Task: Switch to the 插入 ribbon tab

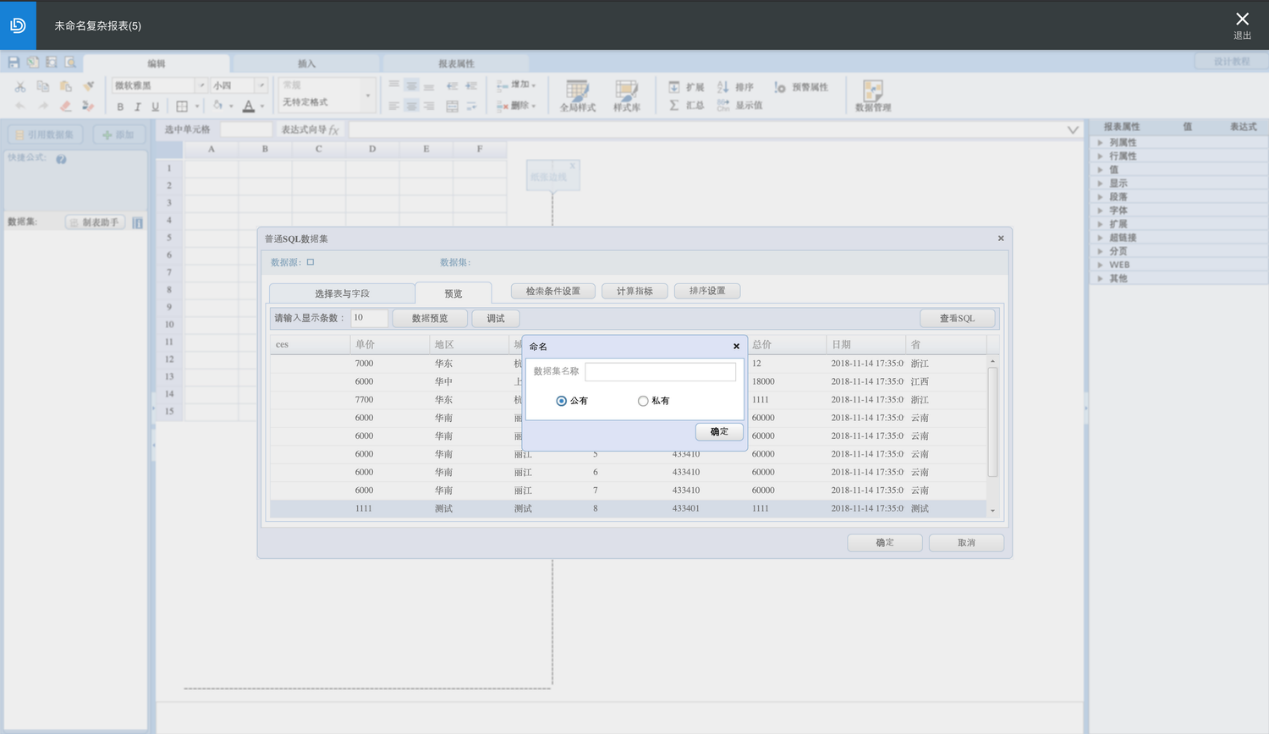Action: coord(307,63)
